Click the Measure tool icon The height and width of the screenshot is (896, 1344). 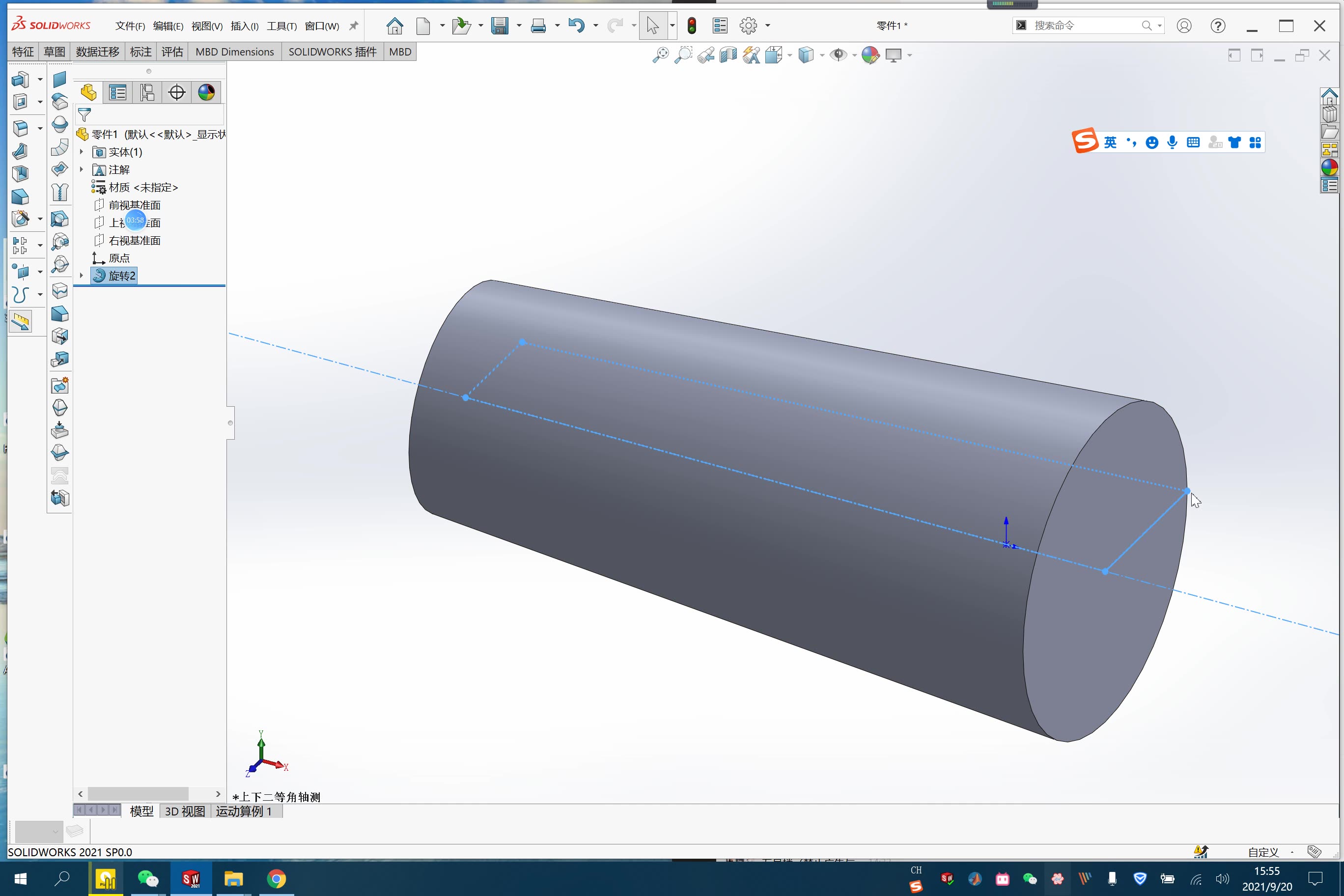(x=21, y=322)
